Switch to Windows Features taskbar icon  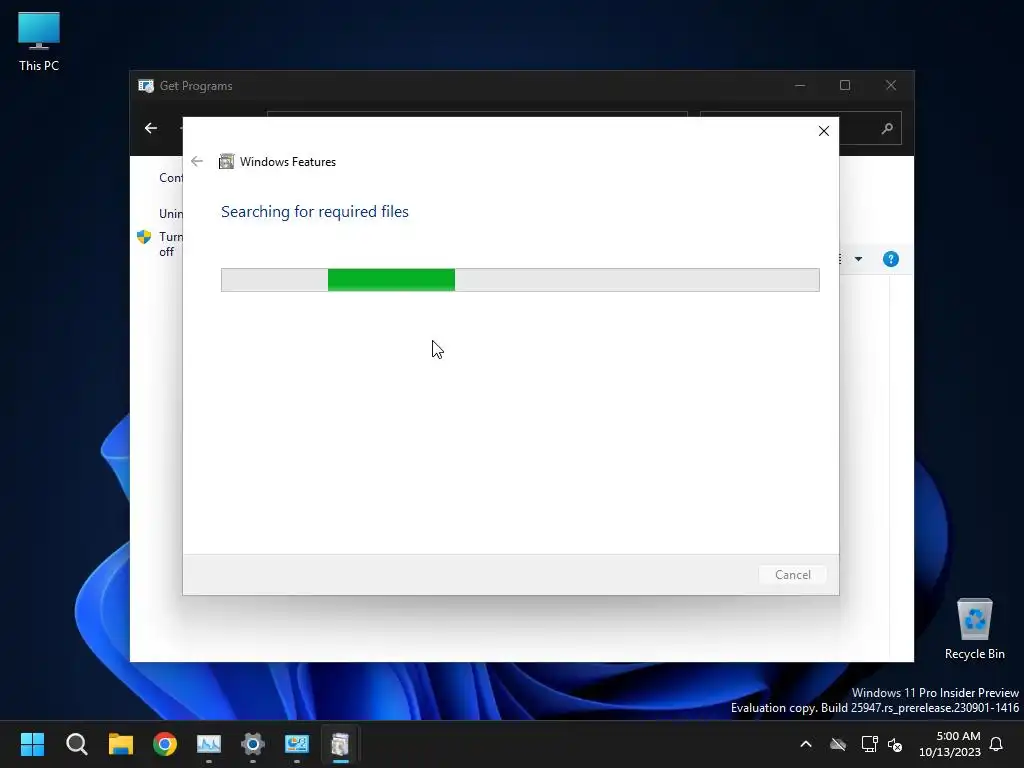point(340,744)
